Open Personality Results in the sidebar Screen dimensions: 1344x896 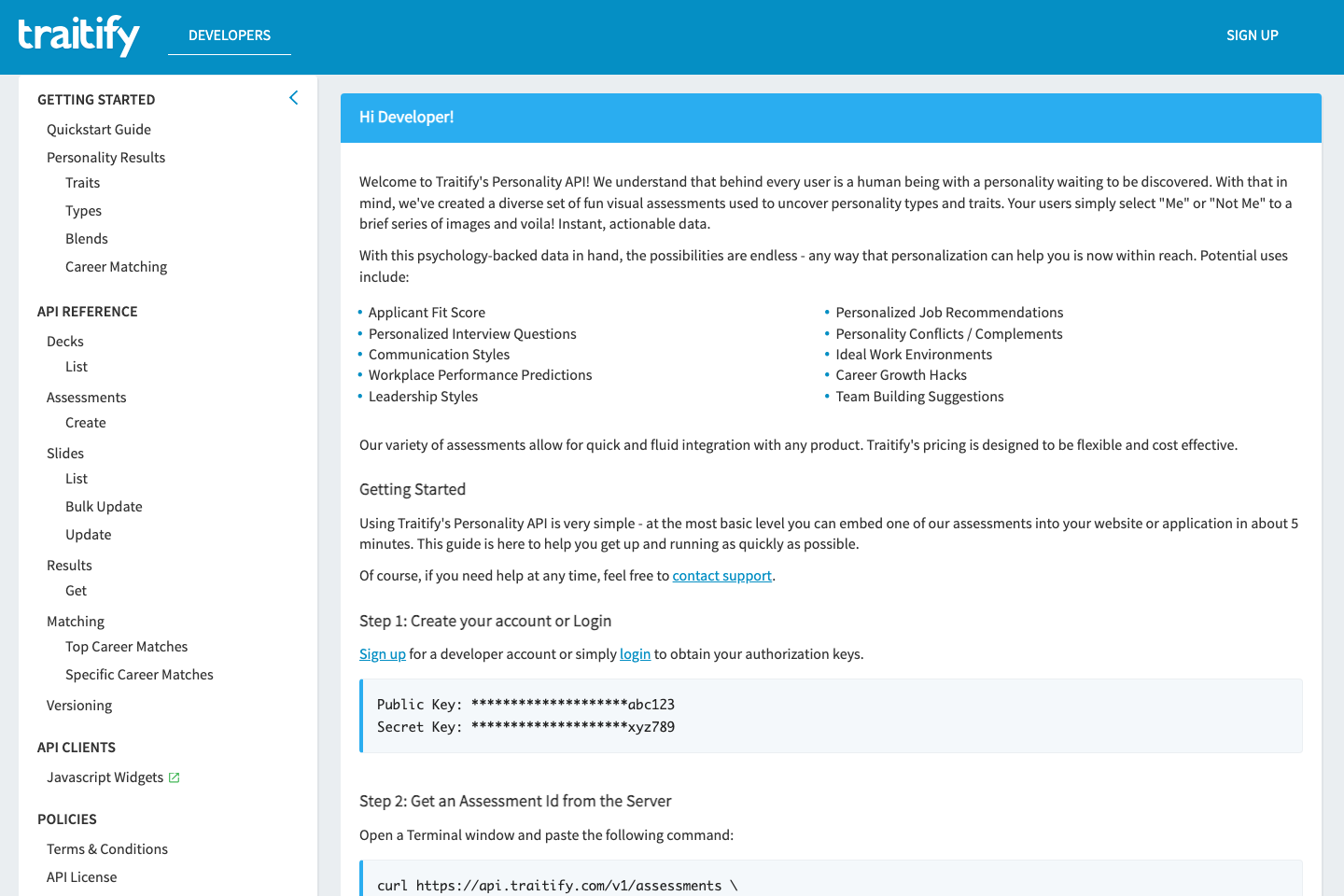click(105, 157)
